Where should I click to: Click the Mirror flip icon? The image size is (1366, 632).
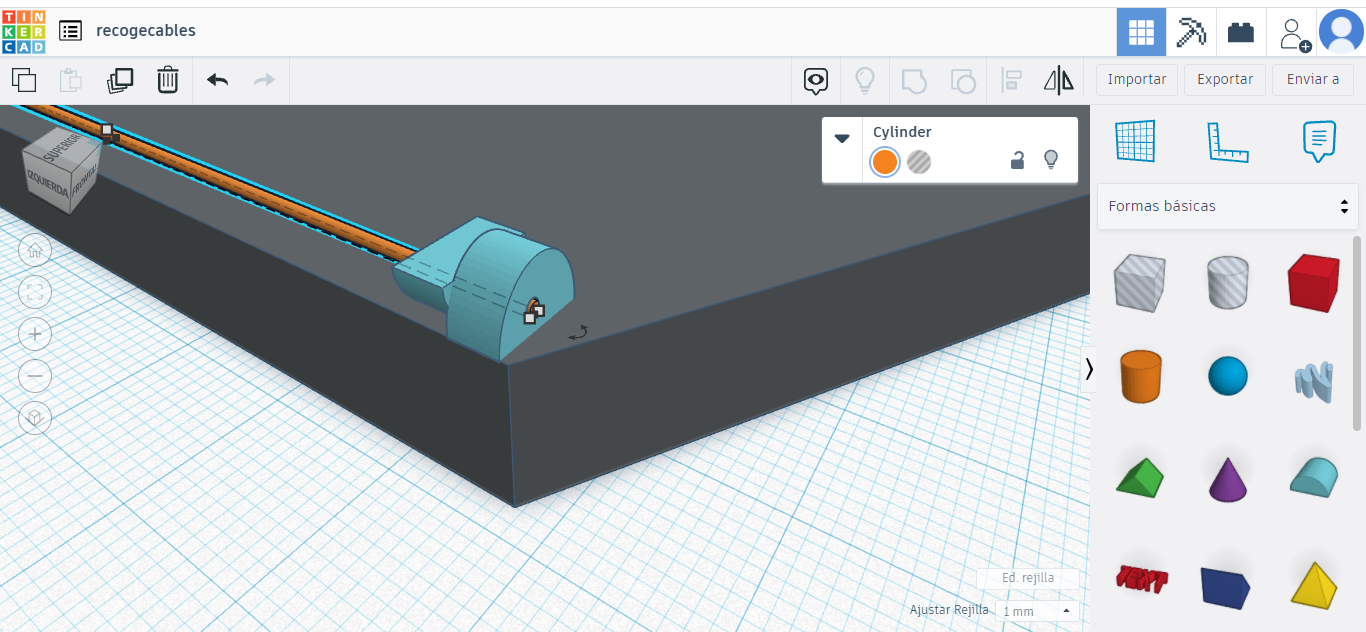pyautogui.click(x=1058, y=80)
